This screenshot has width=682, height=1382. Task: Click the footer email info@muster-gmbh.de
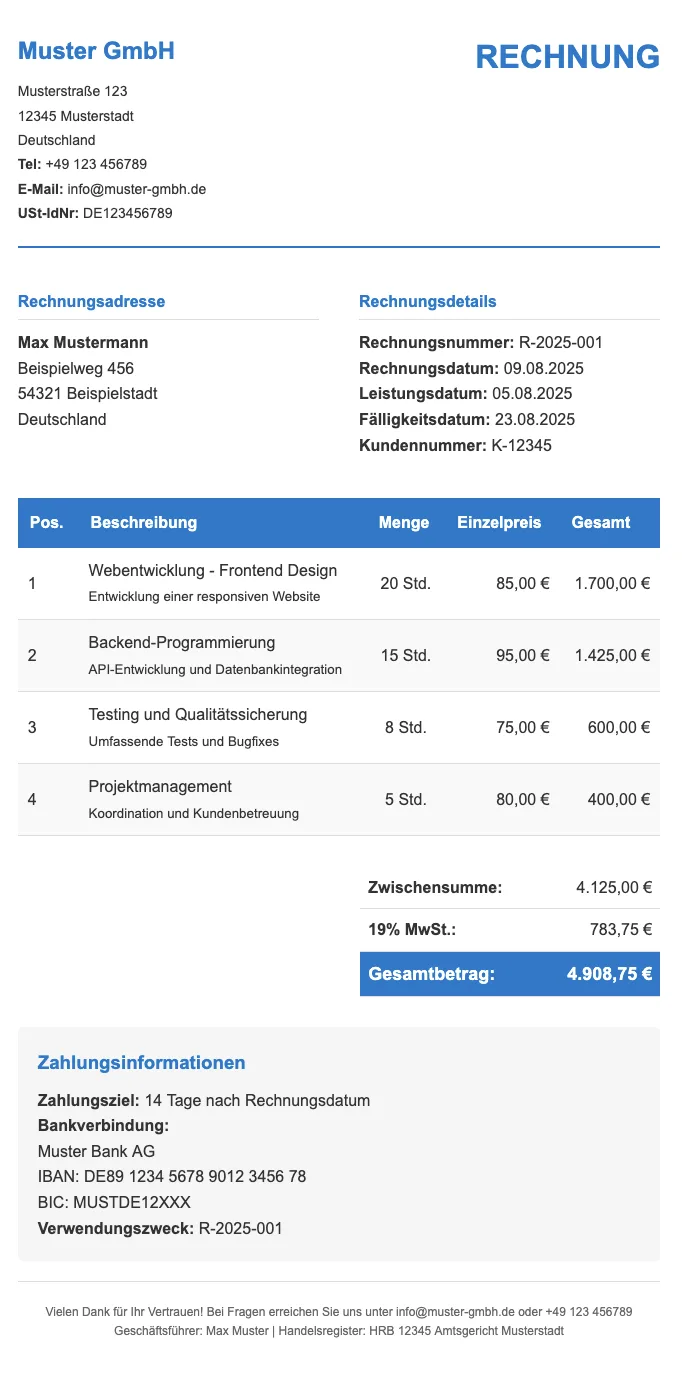(455, 1311)
